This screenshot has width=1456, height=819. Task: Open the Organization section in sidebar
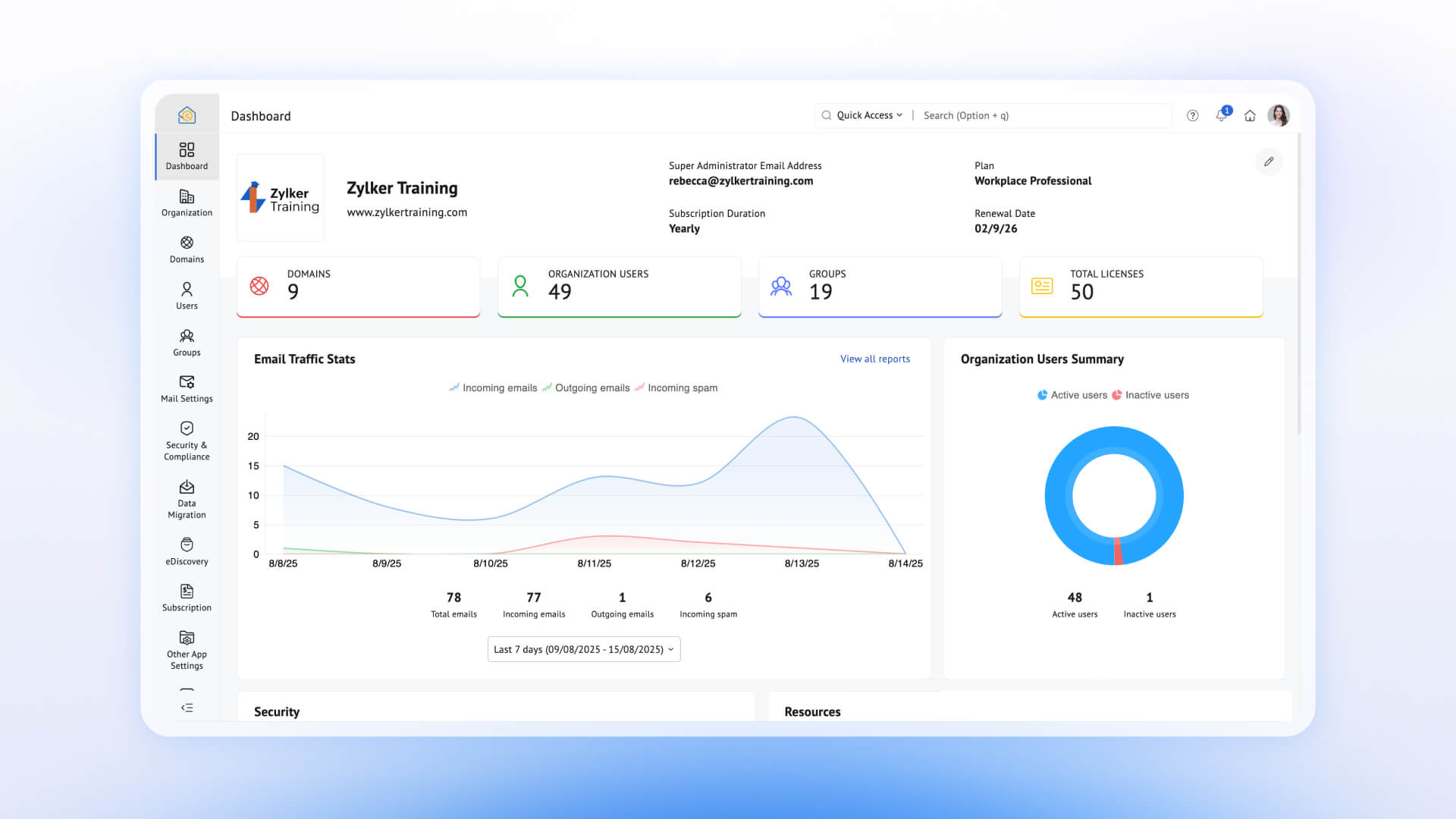coord(187,203)
